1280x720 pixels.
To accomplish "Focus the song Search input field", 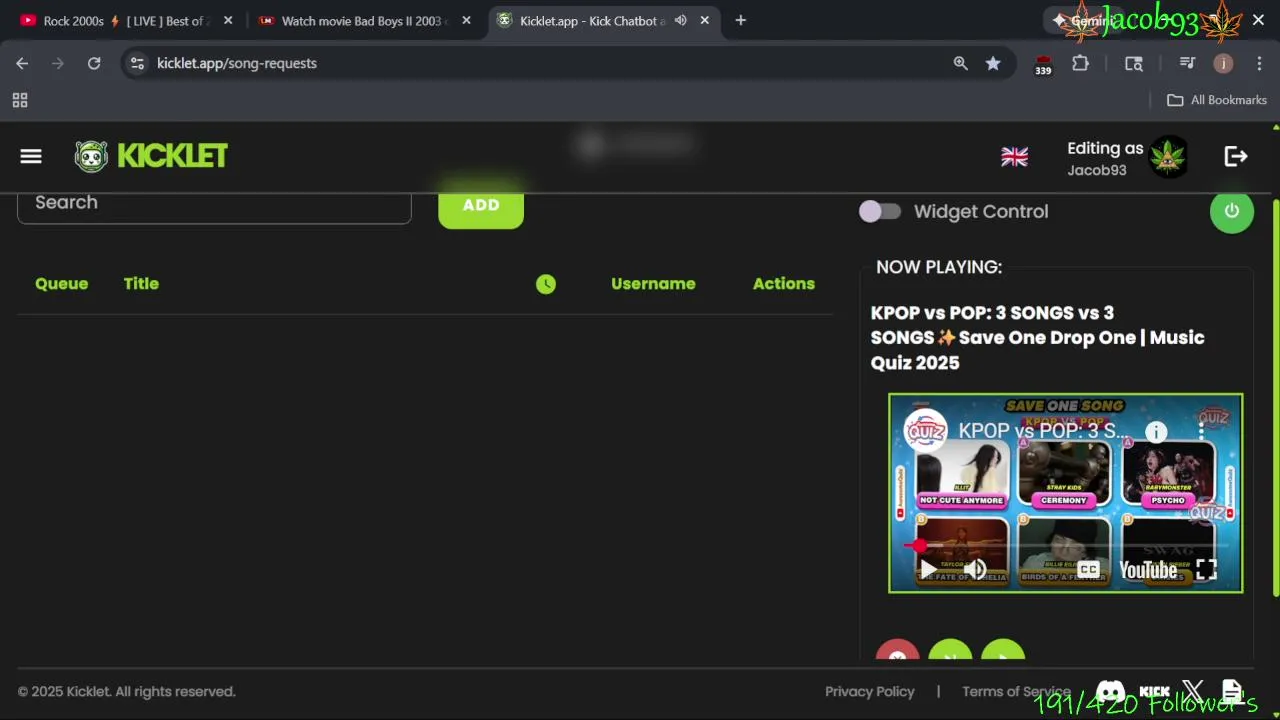I will coord(214,203).
